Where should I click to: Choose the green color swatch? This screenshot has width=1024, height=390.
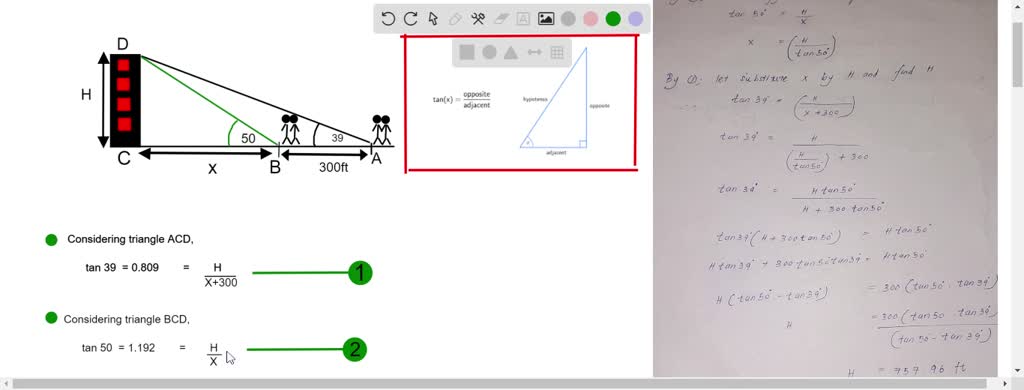(x=613, y=19)
